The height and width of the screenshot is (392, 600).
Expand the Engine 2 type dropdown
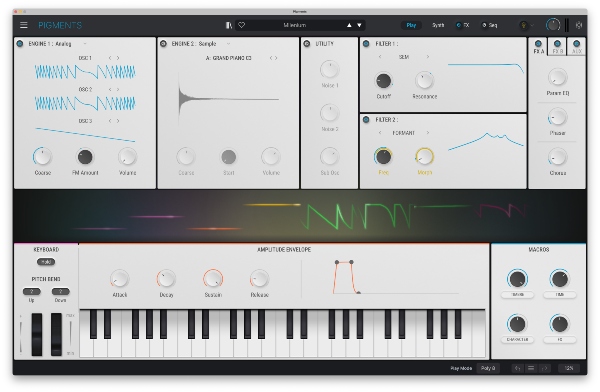click(228, 44)
